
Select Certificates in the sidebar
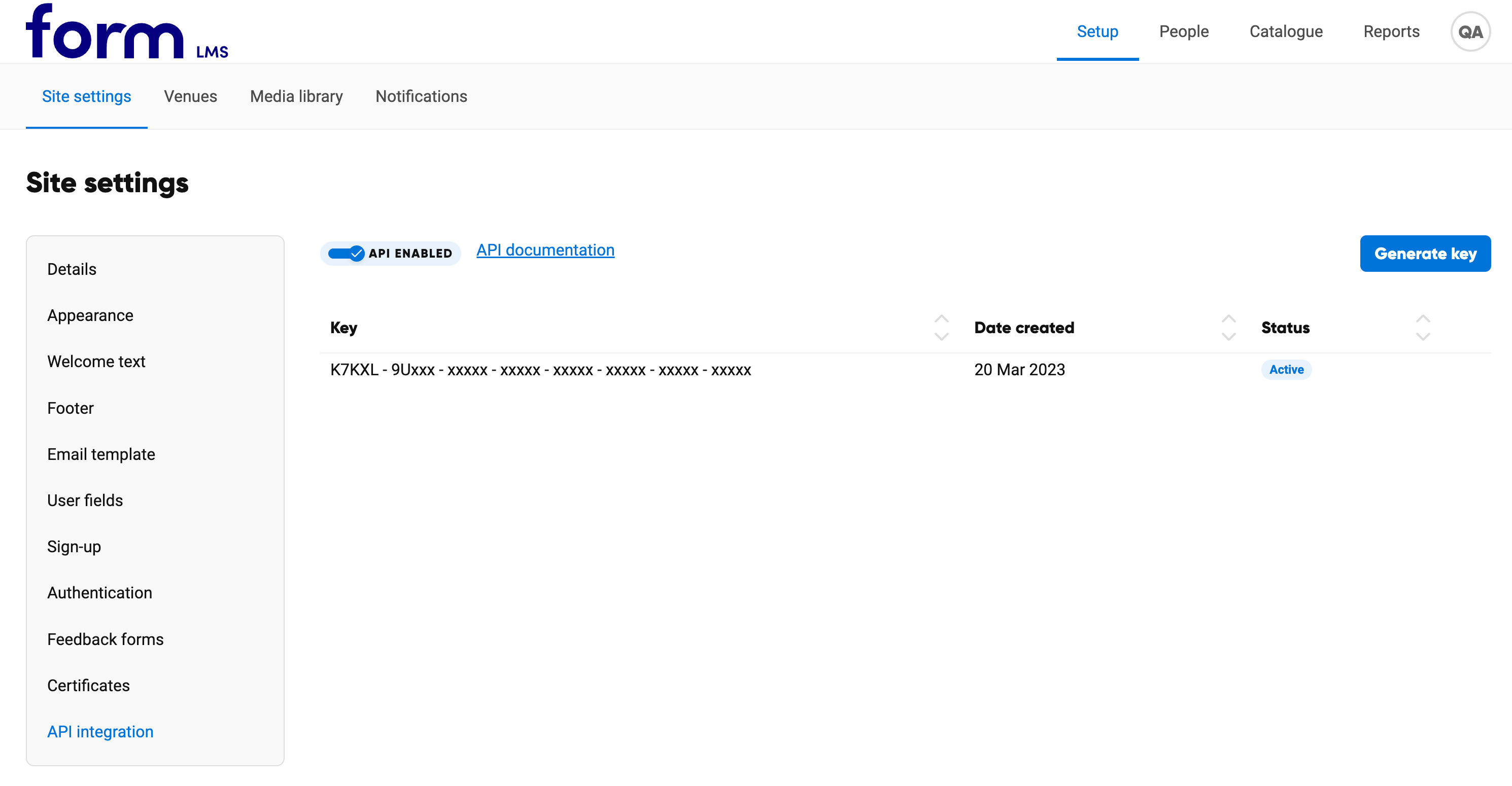(x=89, y=686)
